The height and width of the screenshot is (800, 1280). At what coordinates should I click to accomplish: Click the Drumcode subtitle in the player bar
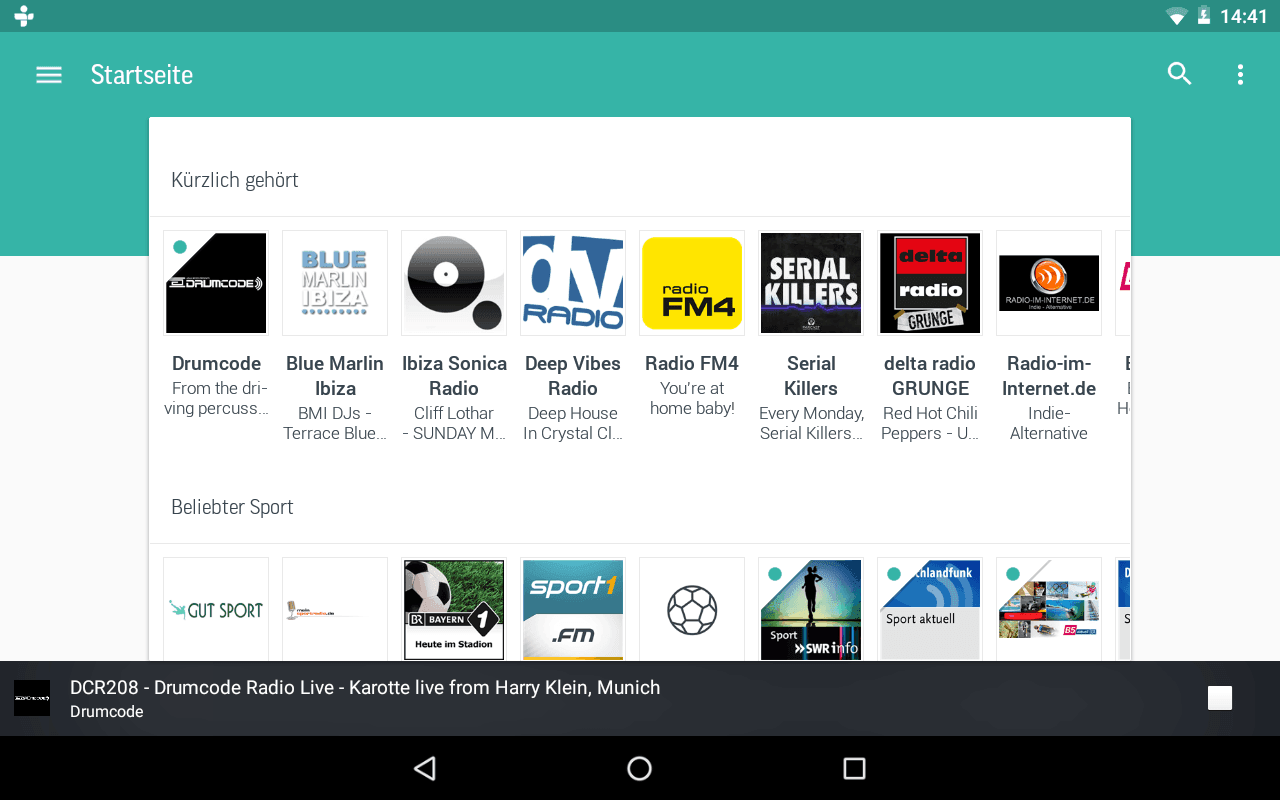point(107,712)
